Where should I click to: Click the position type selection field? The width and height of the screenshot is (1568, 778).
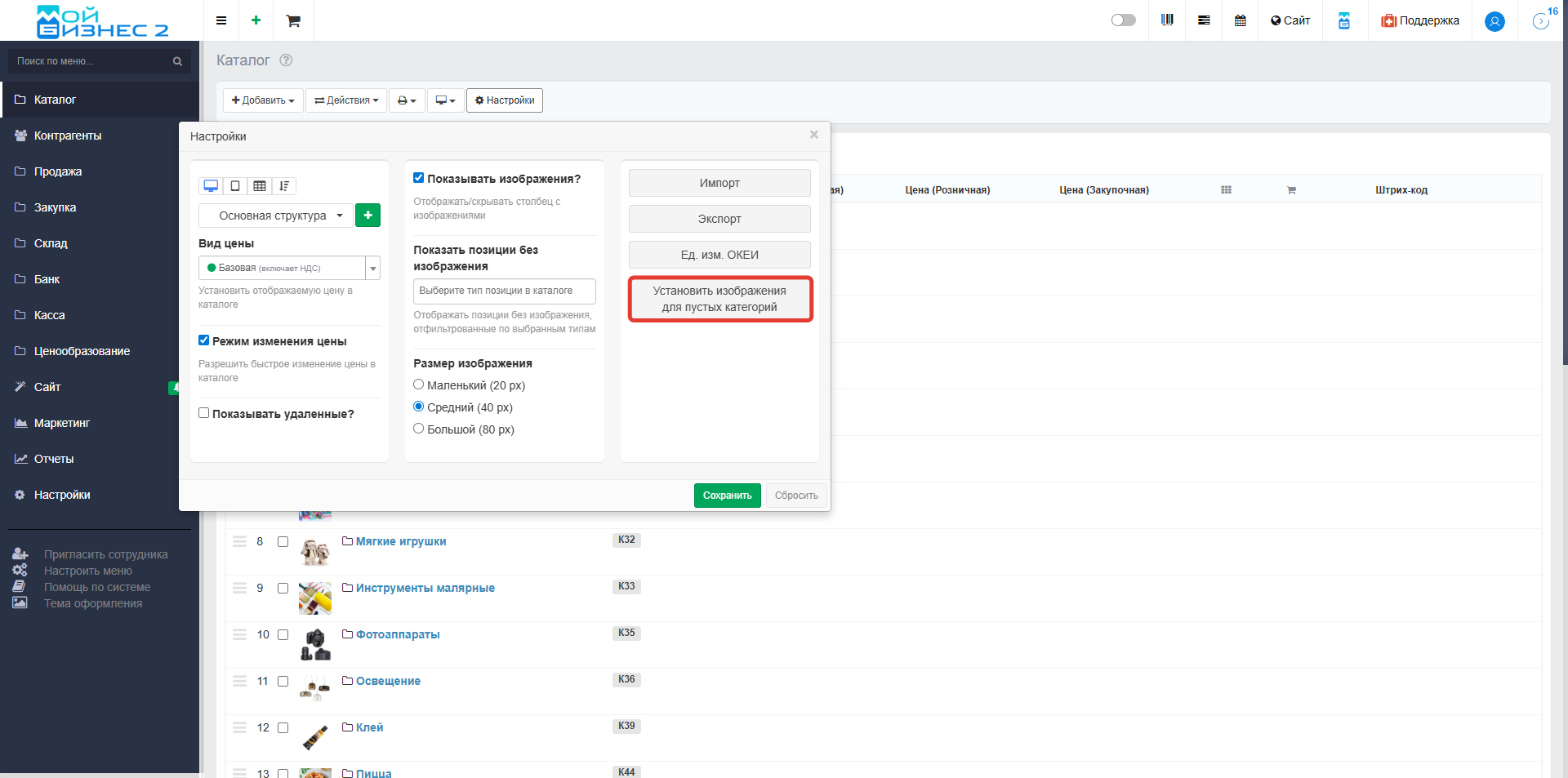tap(504, 291)
